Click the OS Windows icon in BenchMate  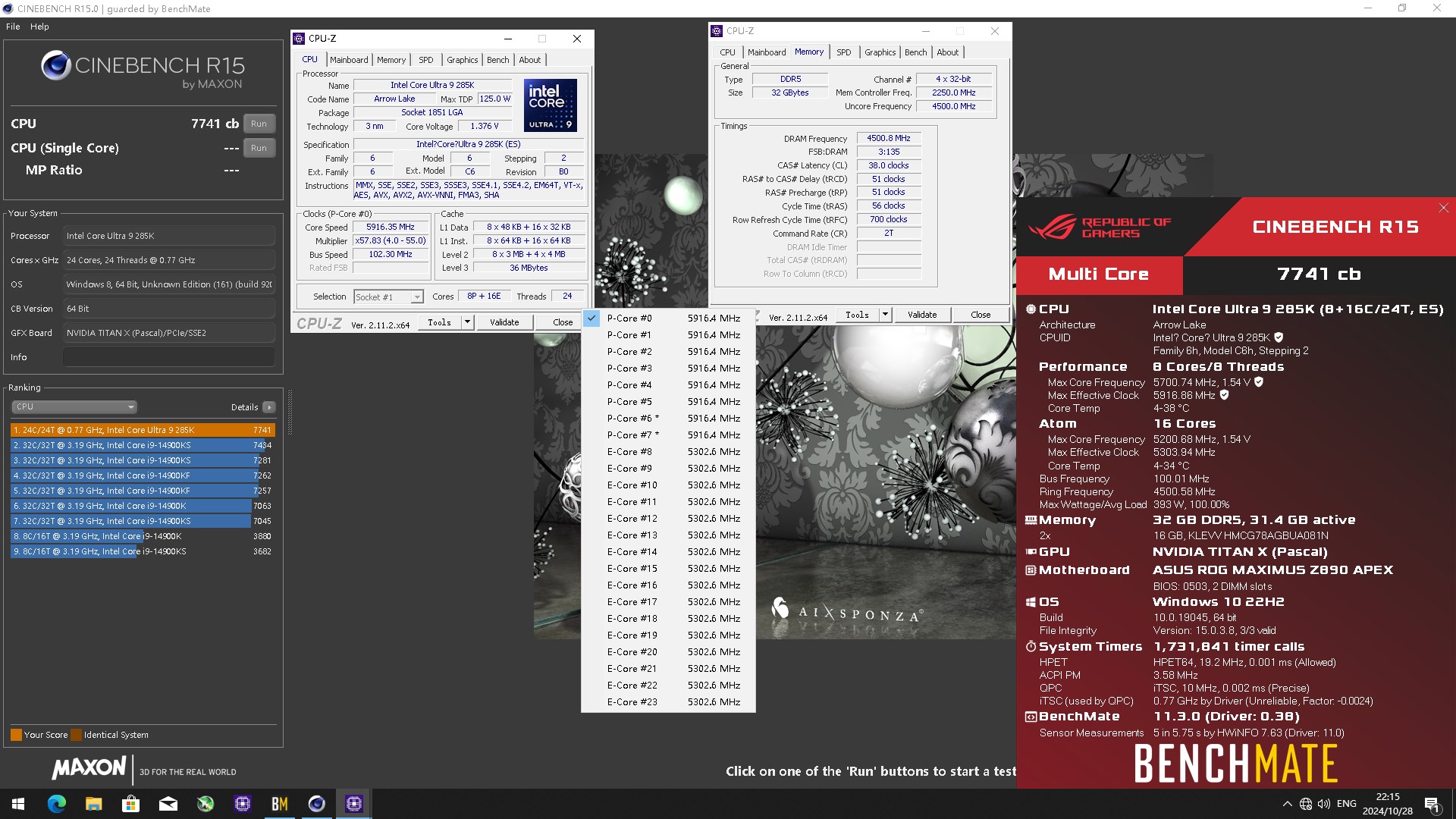[x=1031, y=602]
